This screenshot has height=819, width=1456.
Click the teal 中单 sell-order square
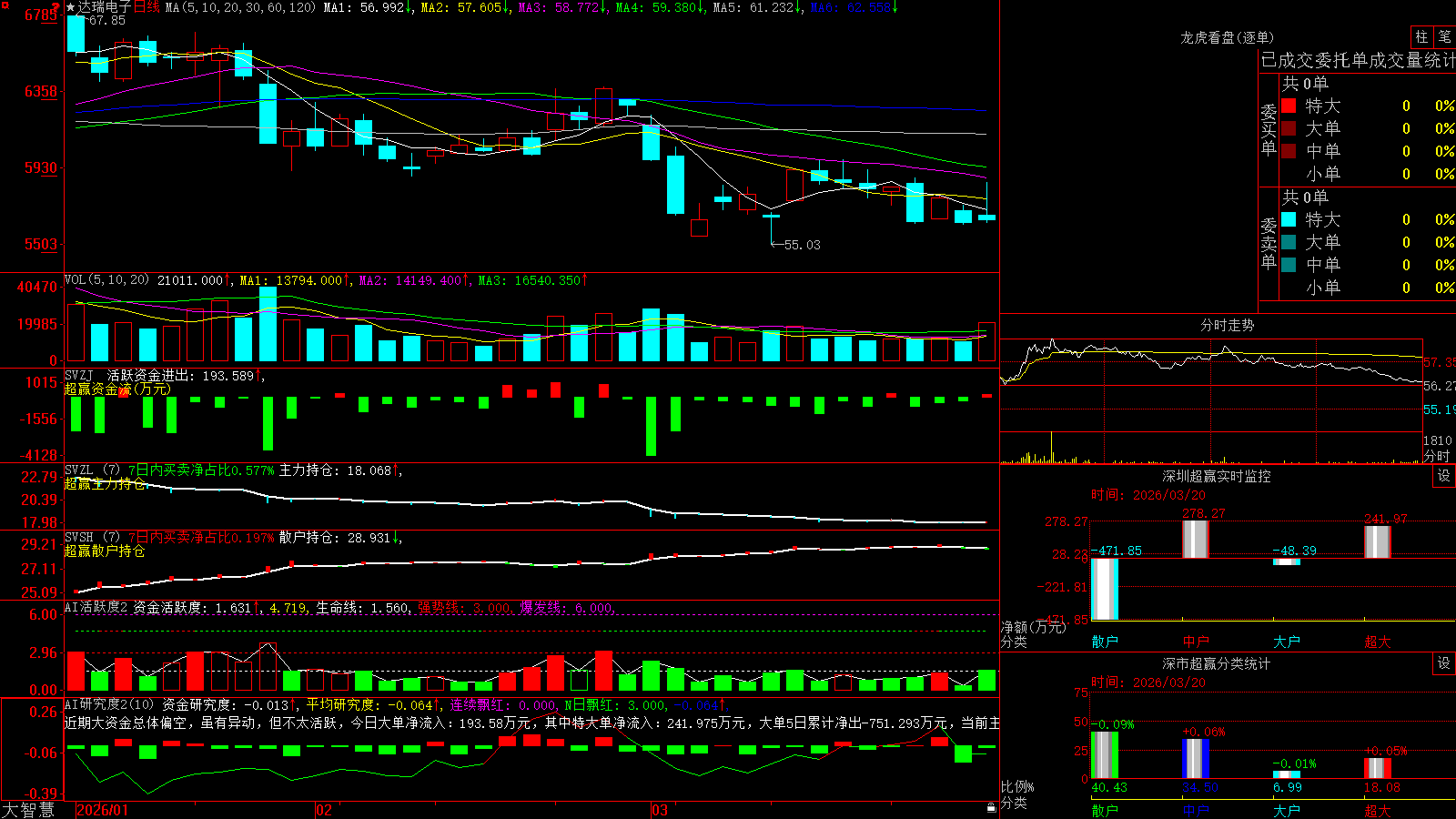tap(1289, 265)
